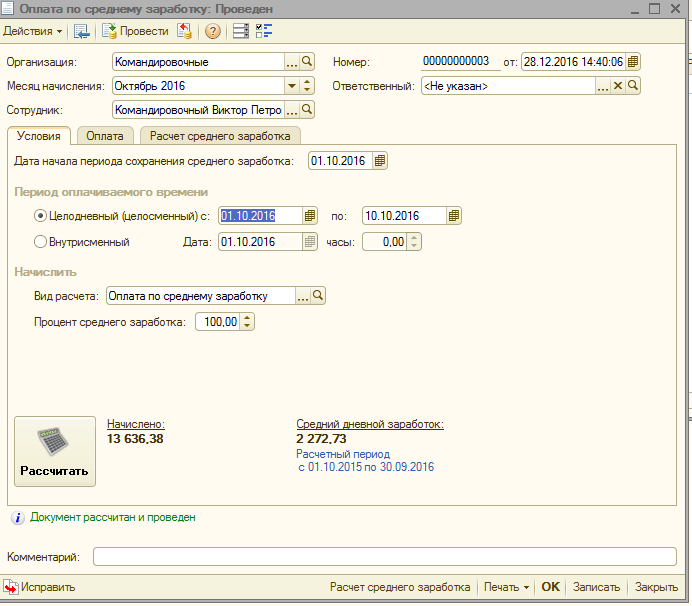Open the Действия dropdown menu
The height and width of the screenshot is (606, 692).
coord(33,31)
